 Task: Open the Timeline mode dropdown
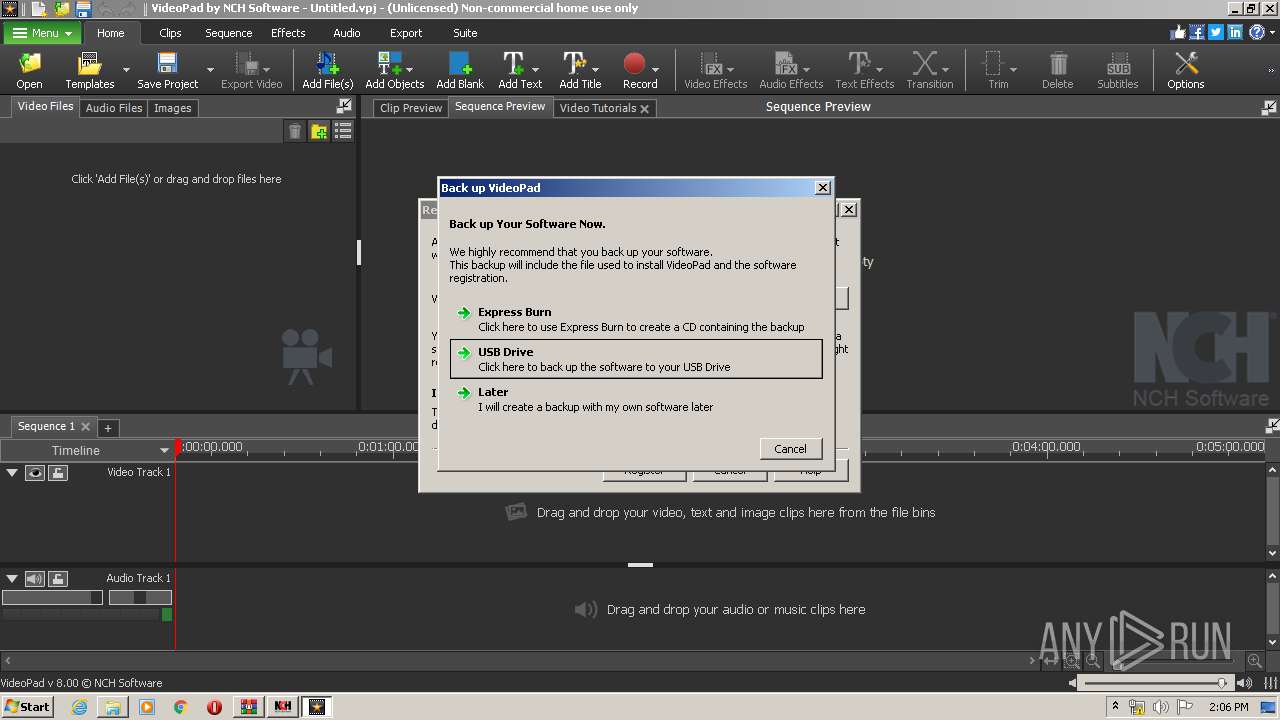pyautogui.click(x=87, y=450)
